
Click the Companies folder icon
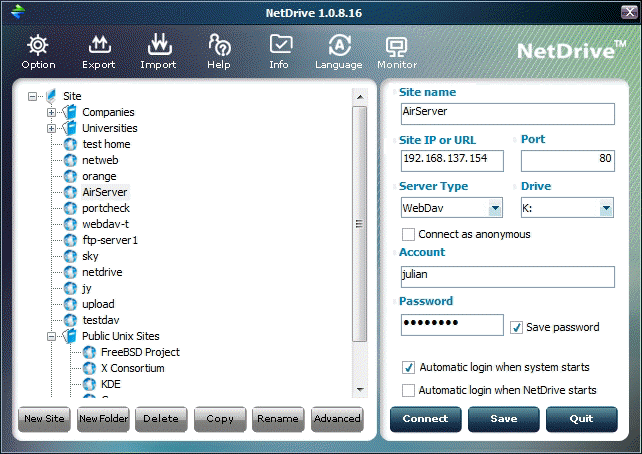coord(70,112)
